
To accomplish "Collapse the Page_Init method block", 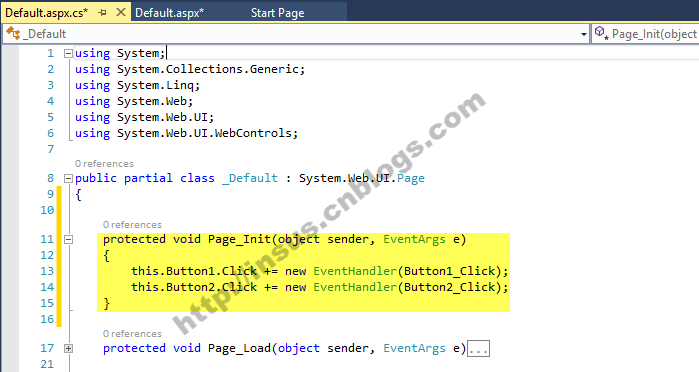I will [x=68, y=240].
